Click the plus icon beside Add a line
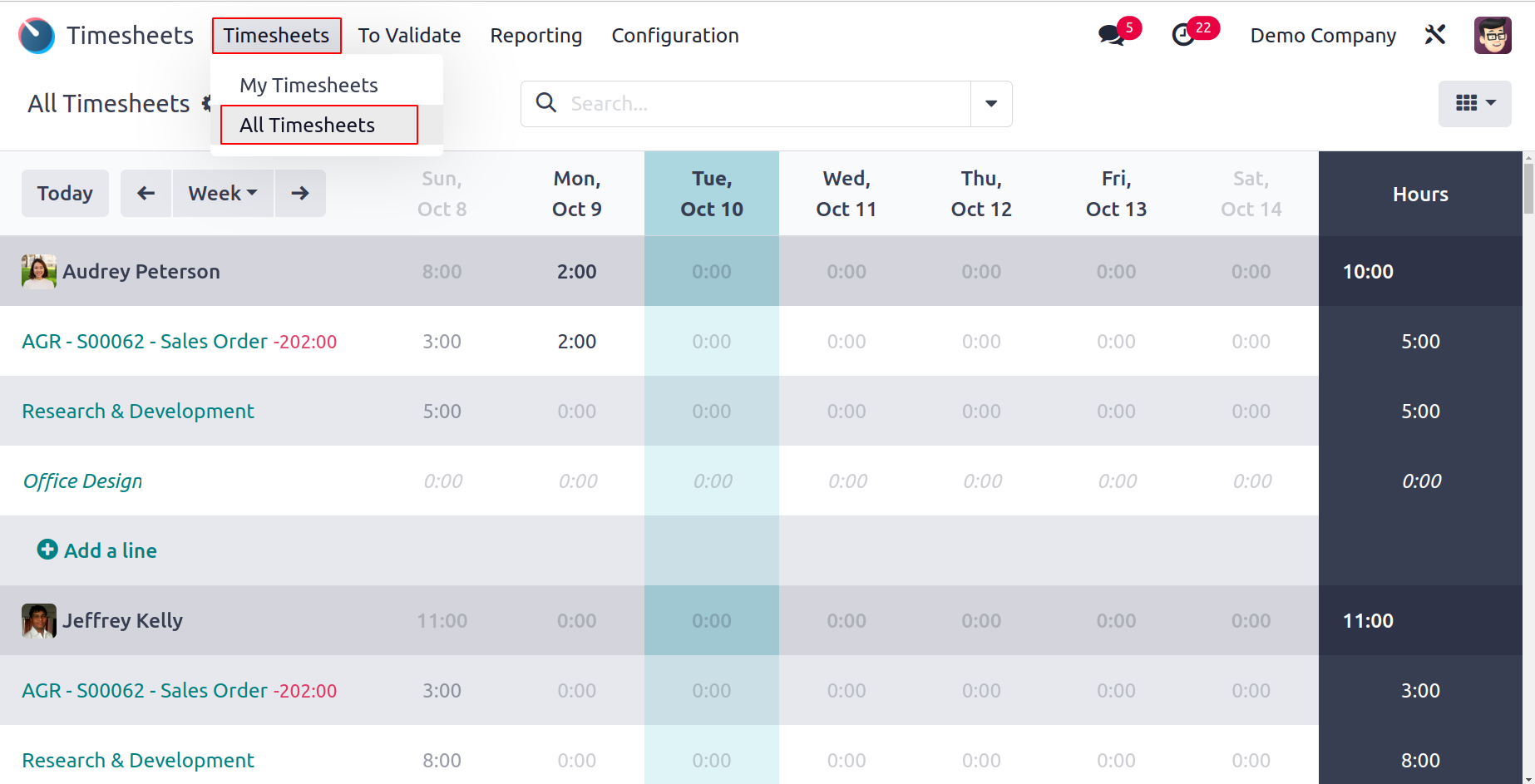1535x784 pixels. [x=47, y=550]
